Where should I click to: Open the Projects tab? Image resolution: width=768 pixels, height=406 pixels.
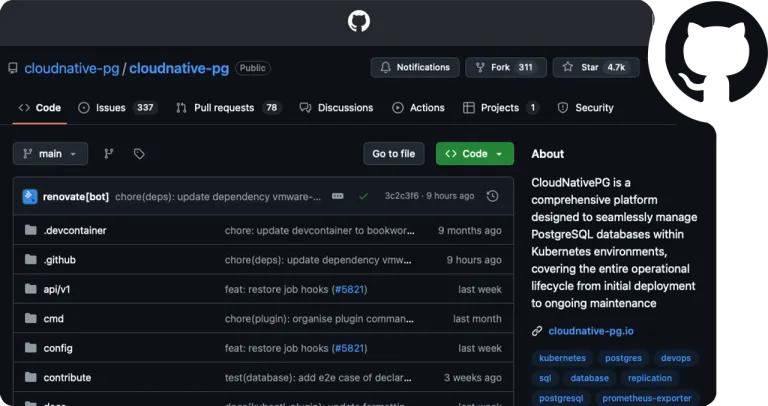[x=501, y=108]
